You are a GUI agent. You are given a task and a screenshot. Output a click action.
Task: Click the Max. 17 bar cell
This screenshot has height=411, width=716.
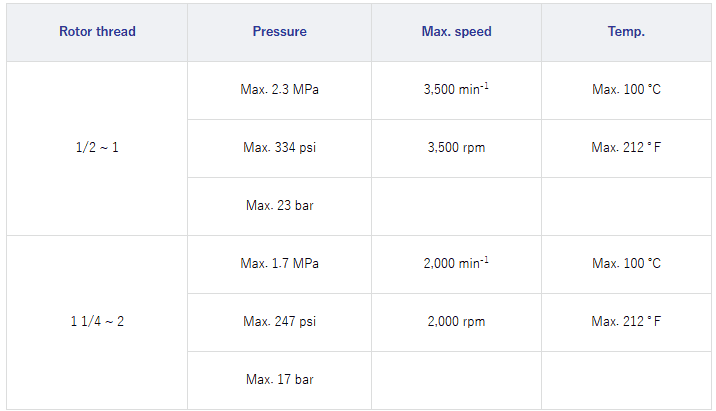279,380
